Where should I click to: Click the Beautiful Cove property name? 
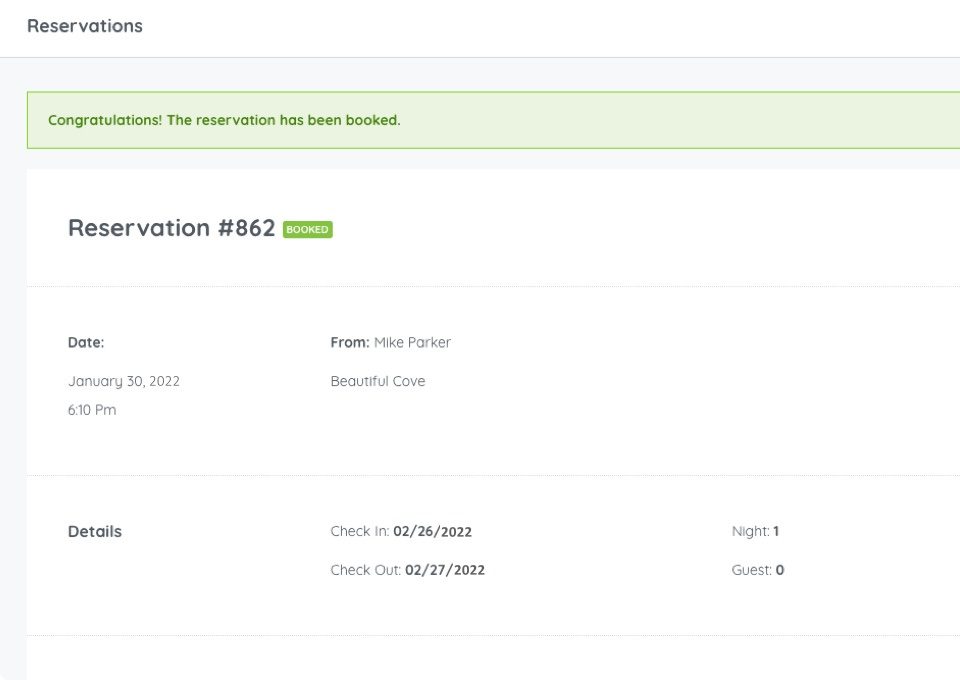tap(378, 381)
